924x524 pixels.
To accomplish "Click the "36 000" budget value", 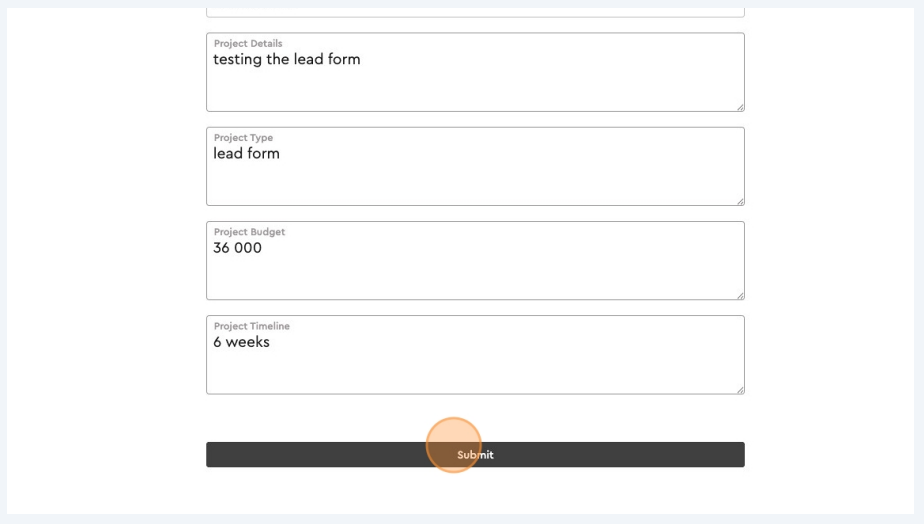I will 237,248.
